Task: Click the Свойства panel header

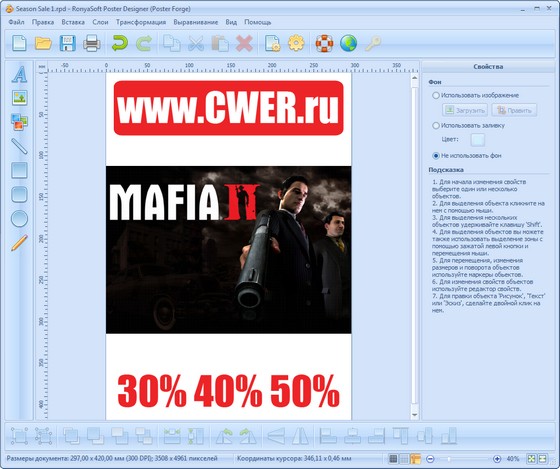Action: coord(488,67)
